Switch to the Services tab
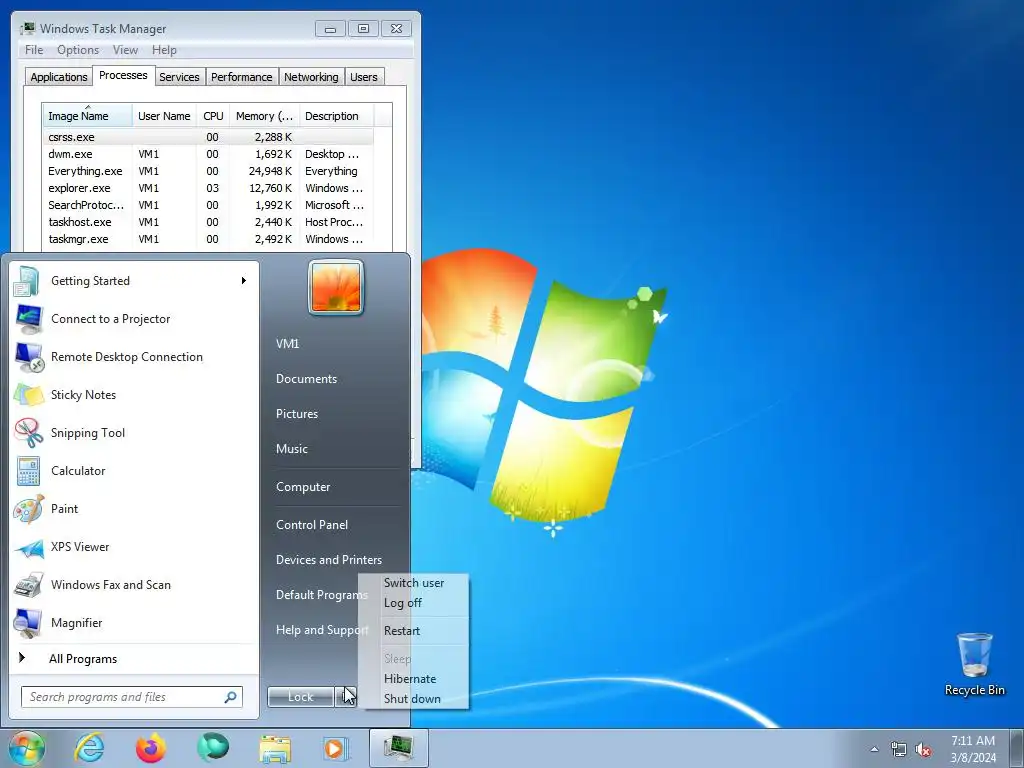 [x=179, y=77]
